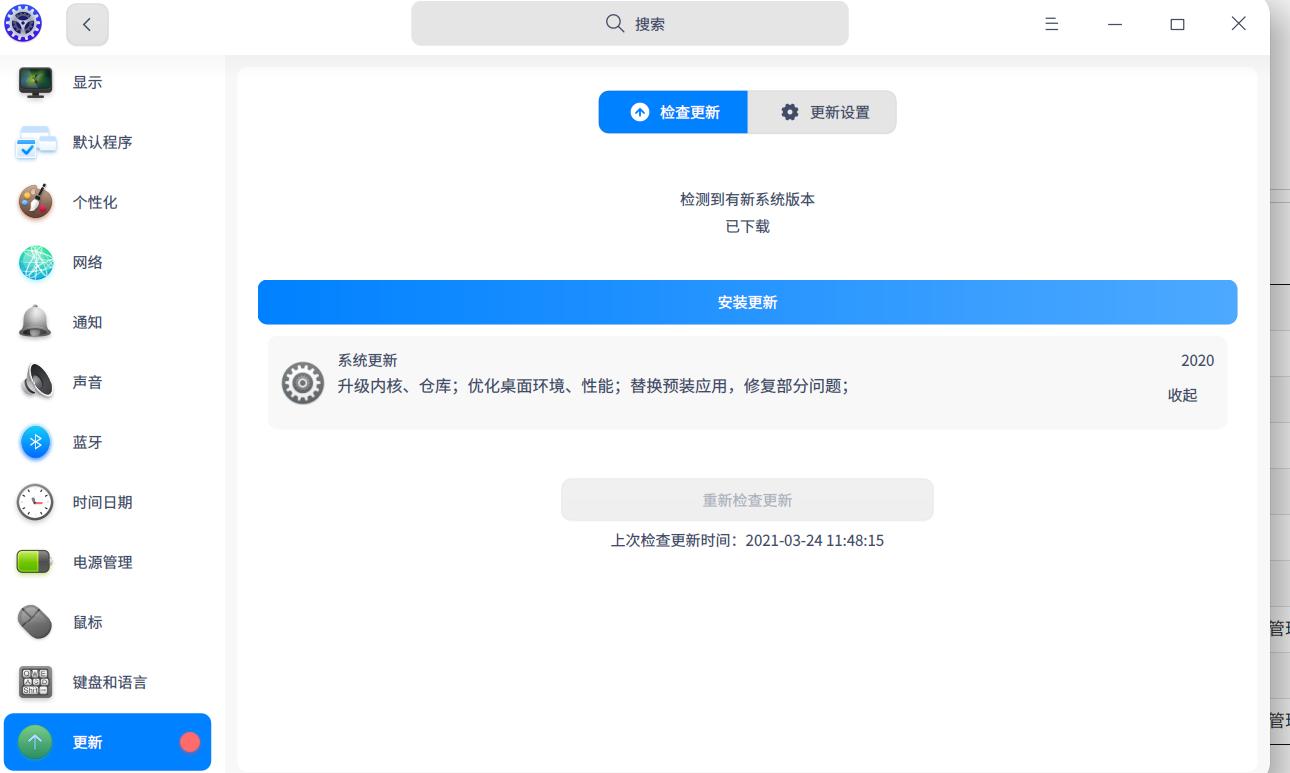This screenshot has width=1290, height=773.
Task: Collapse the update details with 收起
Action: click(1182, 395)
